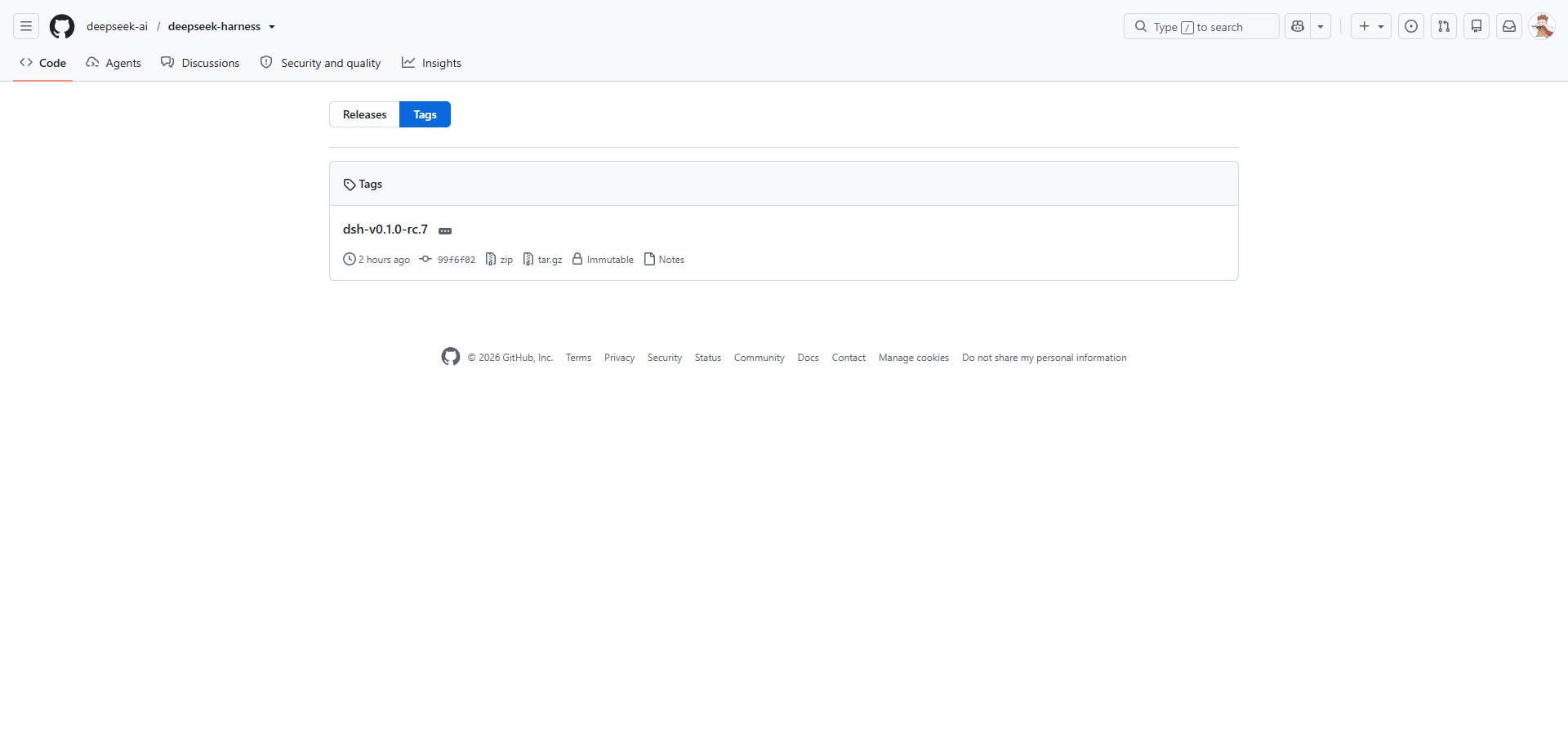The image size is (1568, 744).
Task: Open the repositories icon in header
Action: coord(1477,26)
